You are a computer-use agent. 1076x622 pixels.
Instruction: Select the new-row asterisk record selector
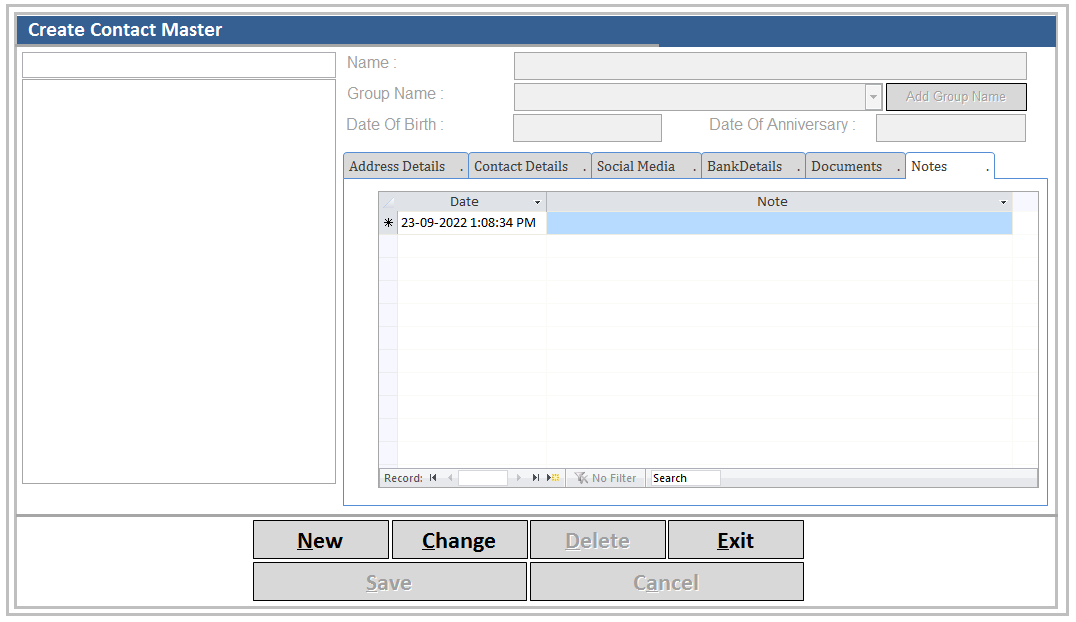pos(388,223)
